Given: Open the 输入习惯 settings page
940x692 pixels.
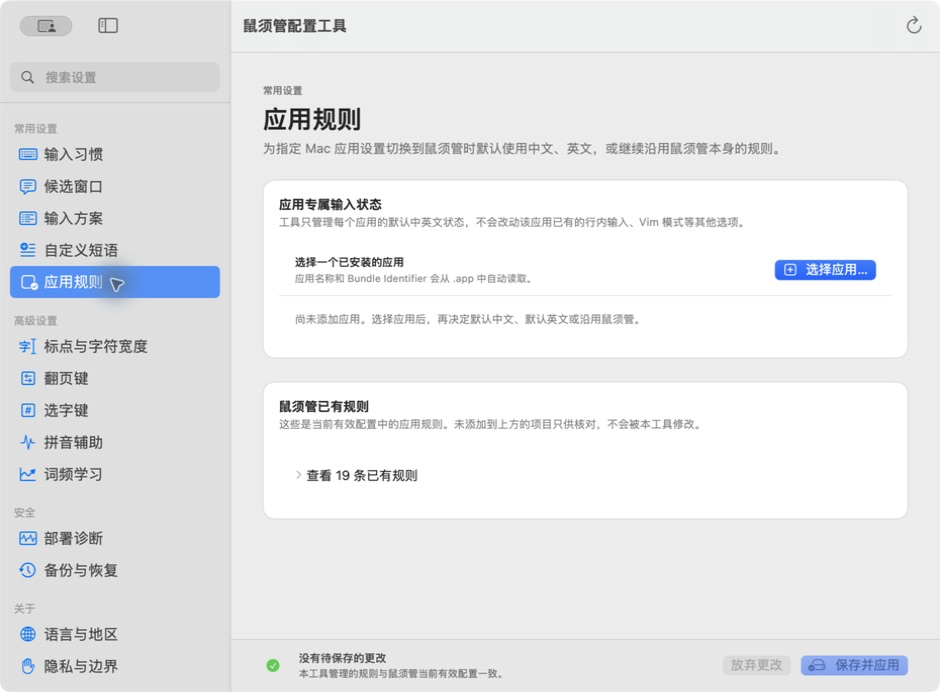Looking at the screenshot, I should coord(115,155).
